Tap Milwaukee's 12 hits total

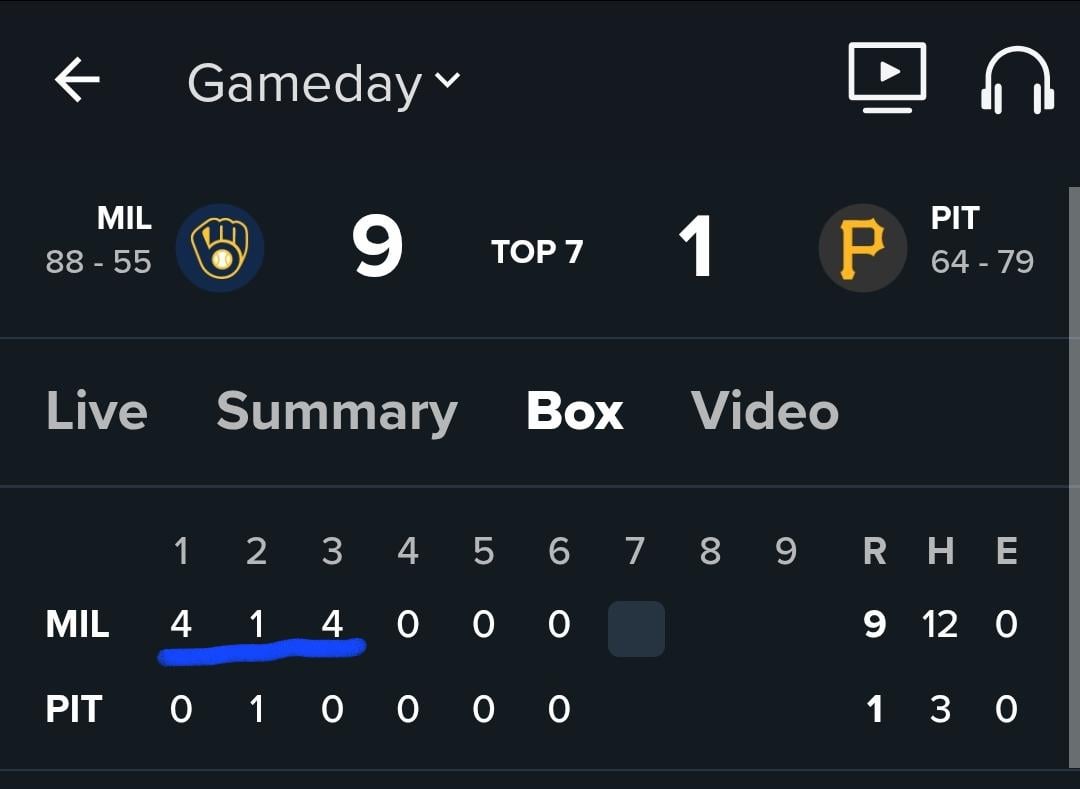940,625
